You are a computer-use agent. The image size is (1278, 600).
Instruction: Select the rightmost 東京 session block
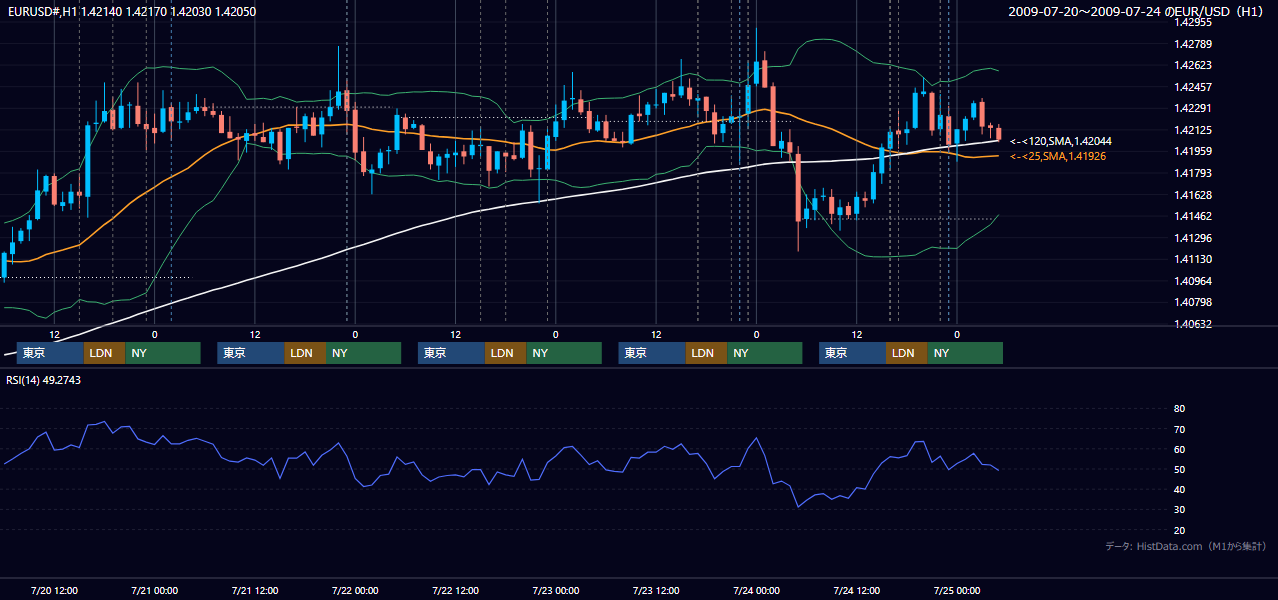[852, 353]
